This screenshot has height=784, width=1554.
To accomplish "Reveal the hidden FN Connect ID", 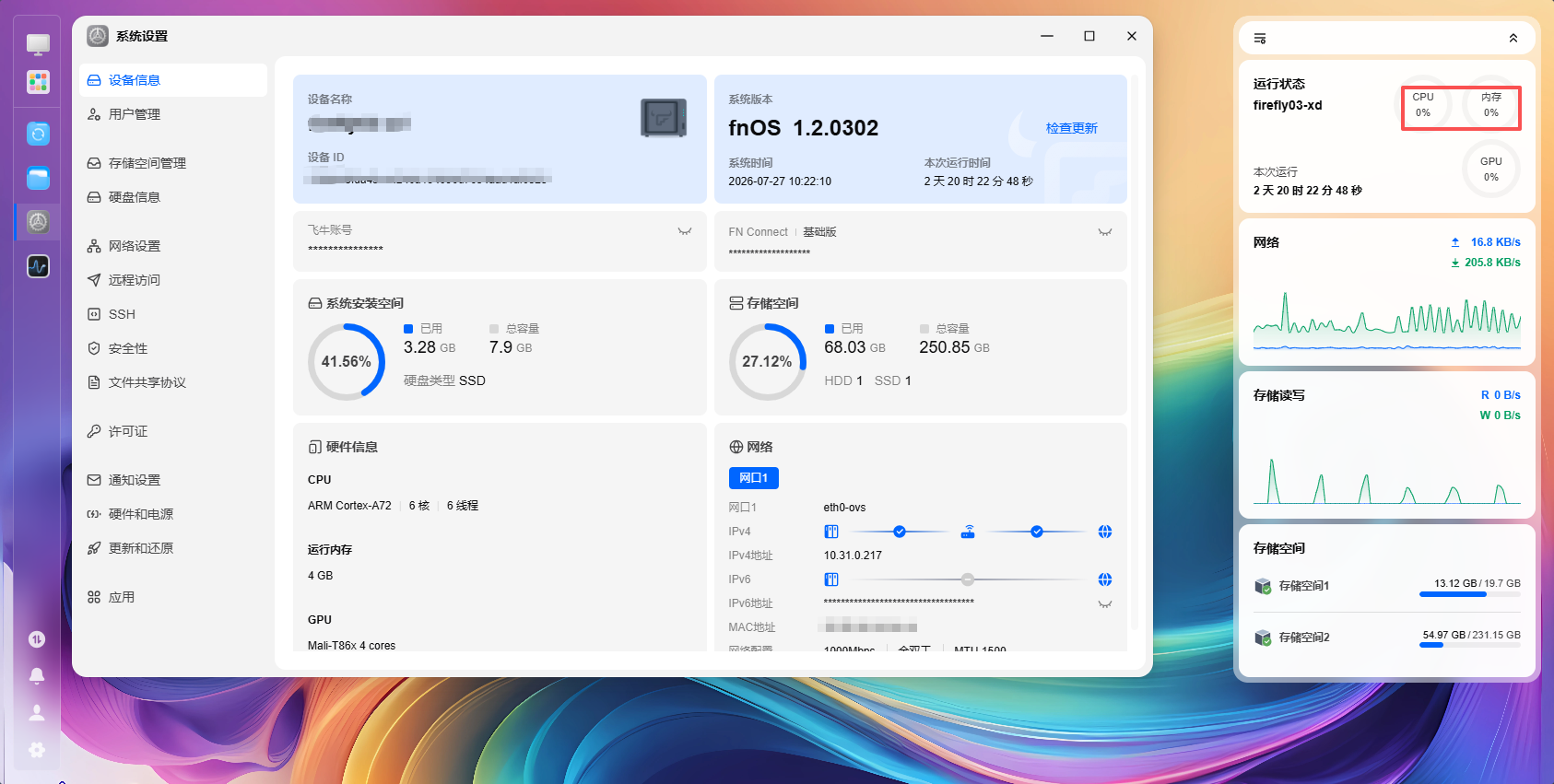I will (1105, 232).
